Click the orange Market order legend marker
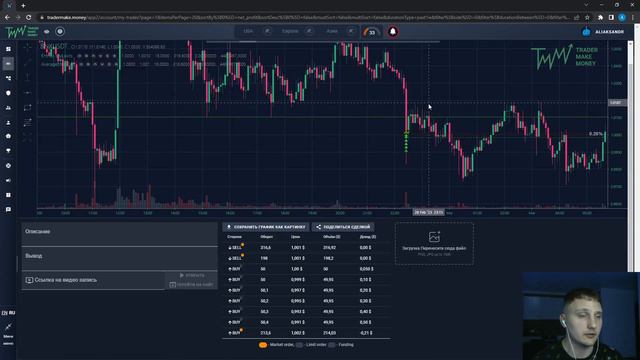640x360 pixels. pyautogui.click(x=263, y=345)
